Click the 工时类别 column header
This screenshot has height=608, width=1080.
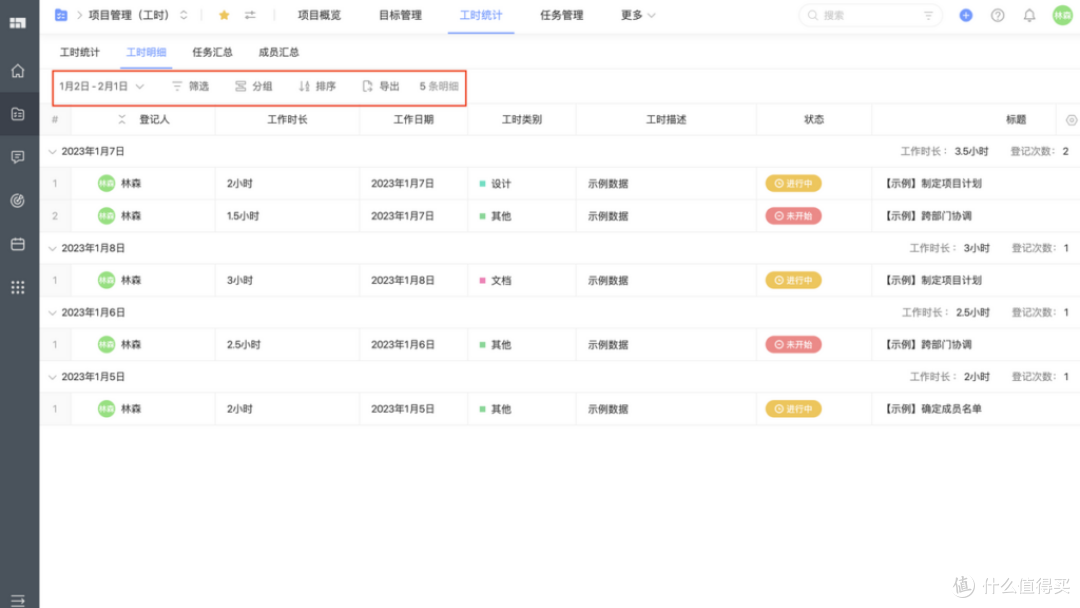point(521,120)
